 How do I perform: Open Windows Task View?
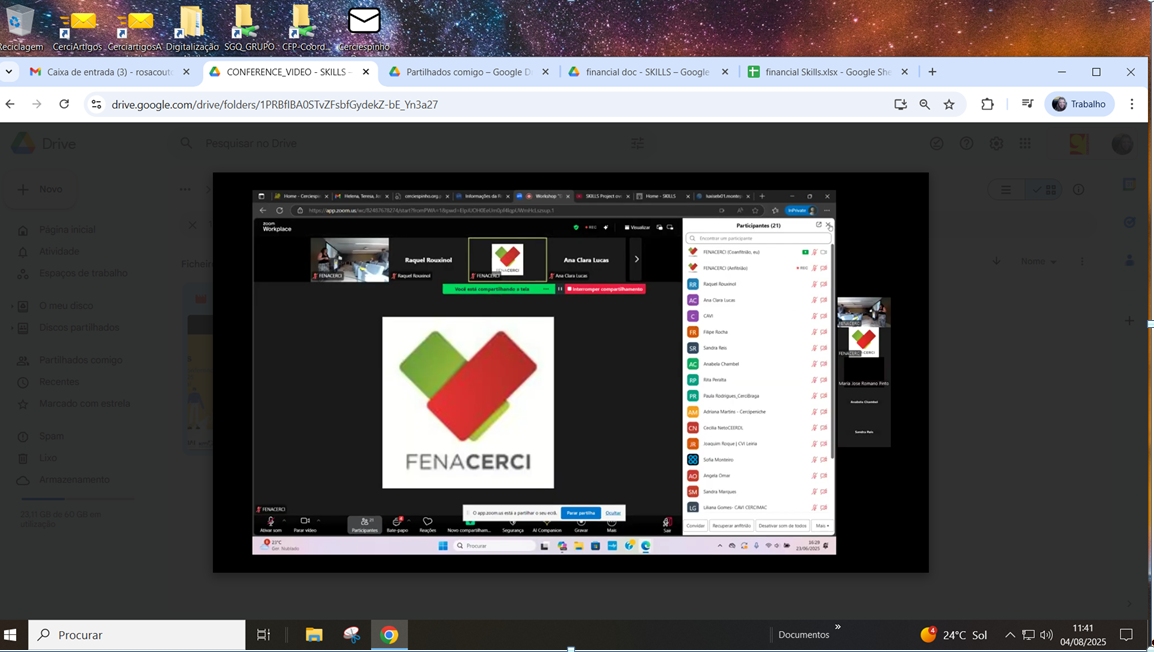coord(264,635)
